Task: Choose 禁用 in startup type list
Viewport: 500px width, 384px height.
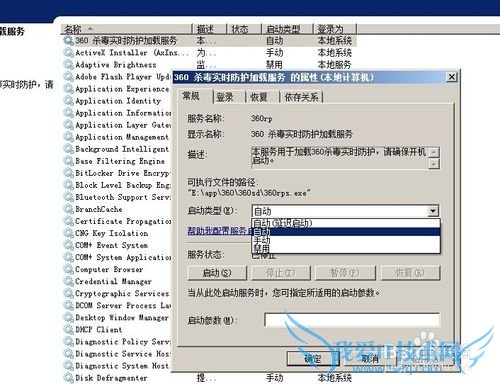Action: [346, 248]
